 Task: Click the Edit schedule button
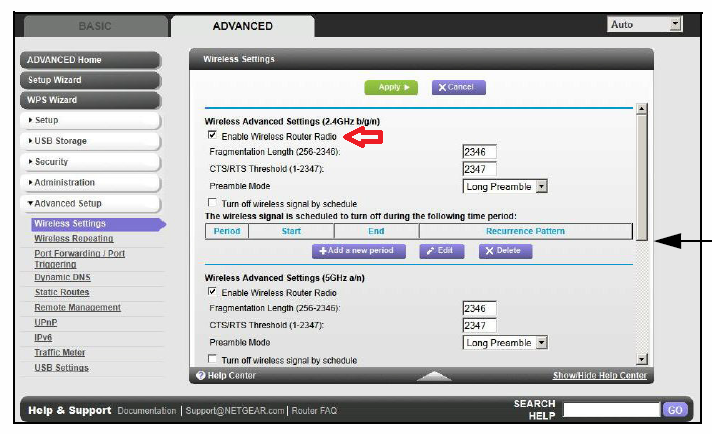coord(441,251)
